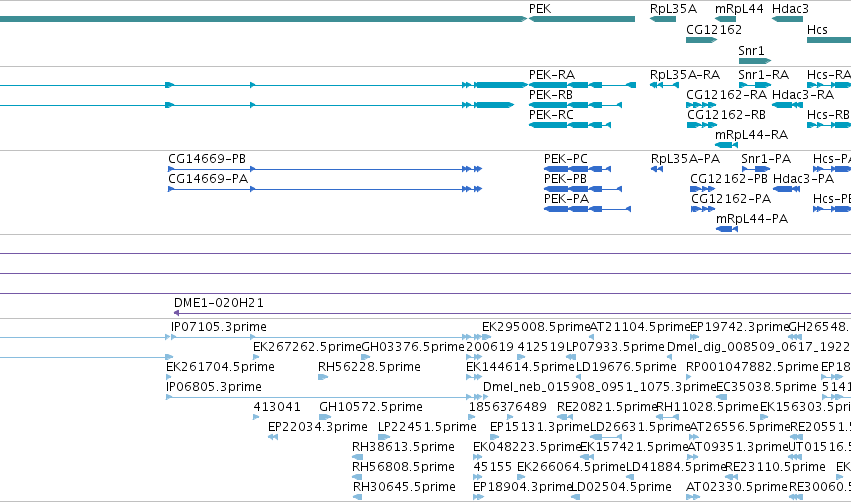Select the PEK-PC protein label

pyautogui.click(x=566, y=158)
